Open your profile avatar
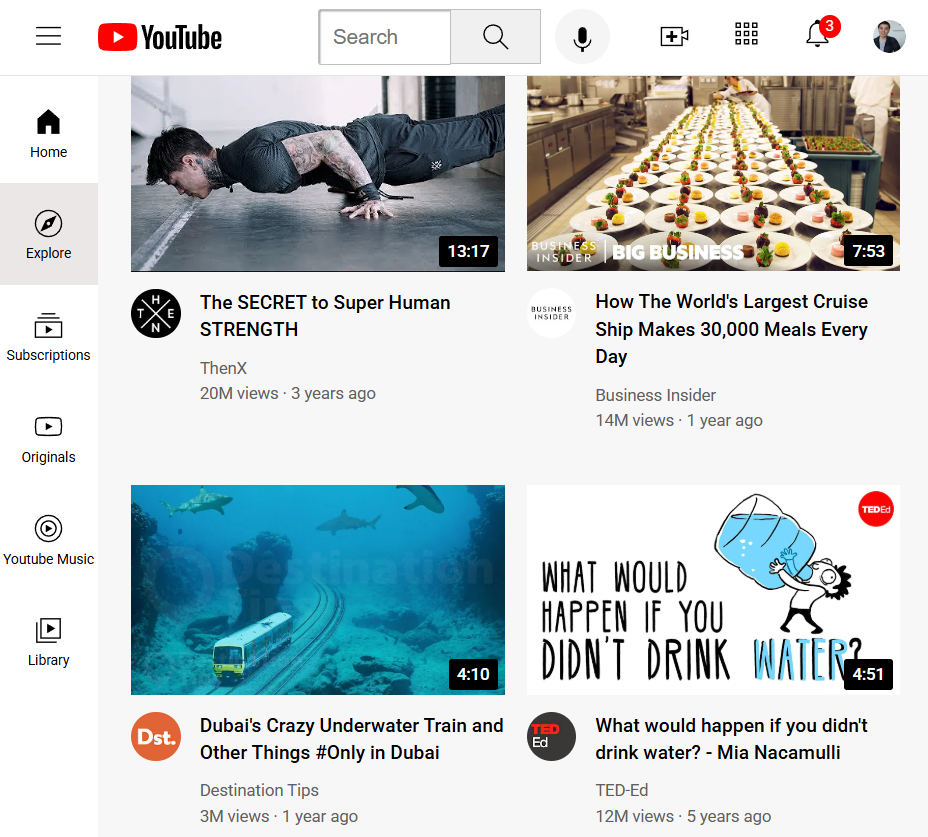The height and width of the screenshot is (837, 928). pyautogui.click(x=888, y=36)
